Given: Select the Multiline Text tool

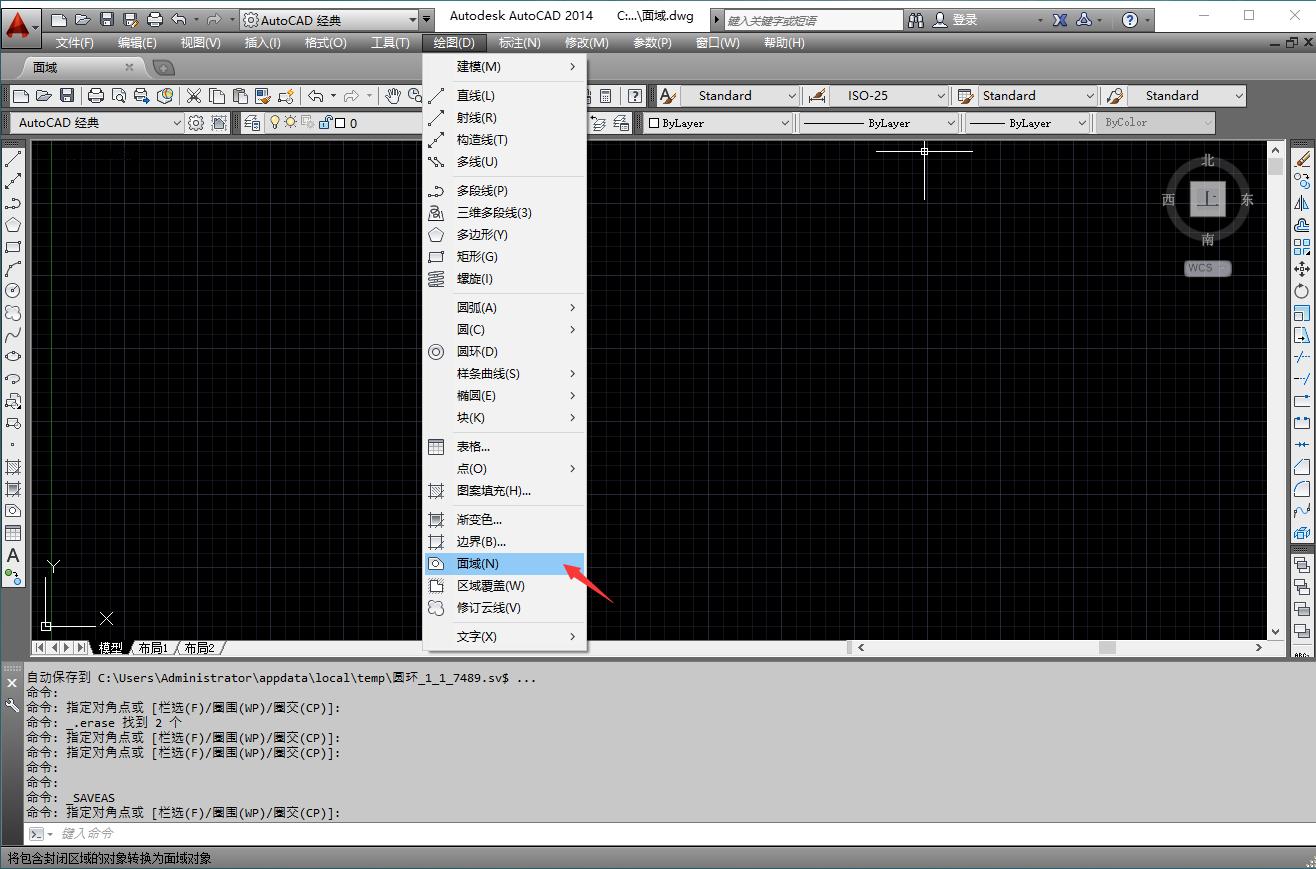Looking at the screenshot, I should tap(14, 555).
